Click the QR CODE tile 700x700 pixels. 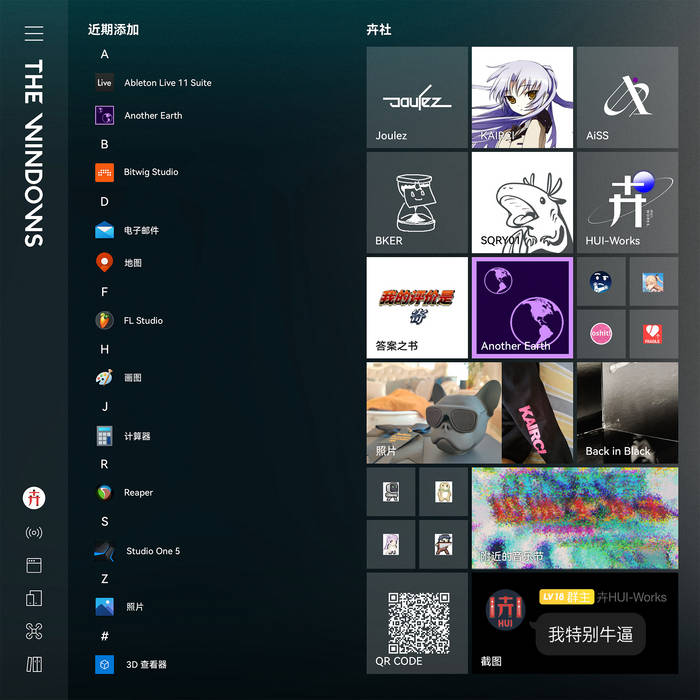[417, 623]
